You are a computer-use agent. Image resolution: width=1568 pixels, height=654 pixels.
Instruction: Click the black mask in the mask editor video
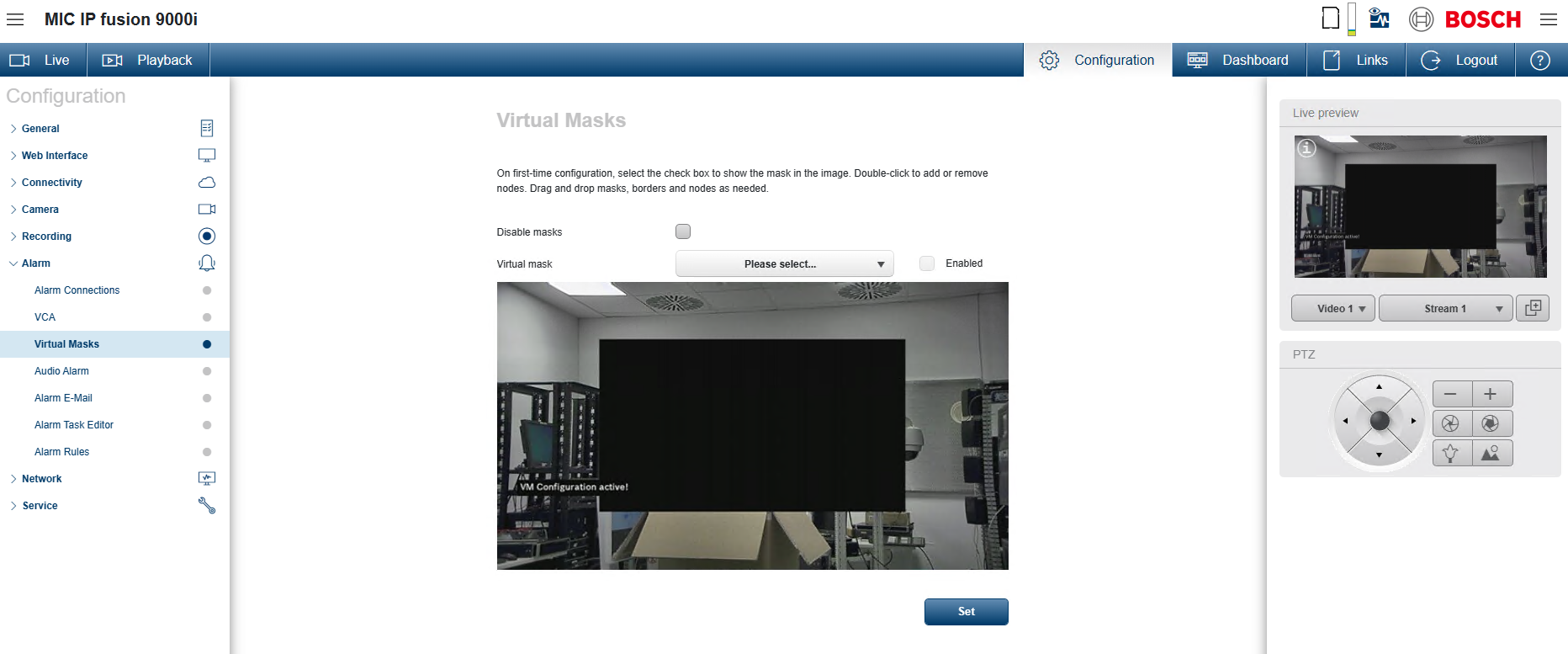(x=752, y=425)
